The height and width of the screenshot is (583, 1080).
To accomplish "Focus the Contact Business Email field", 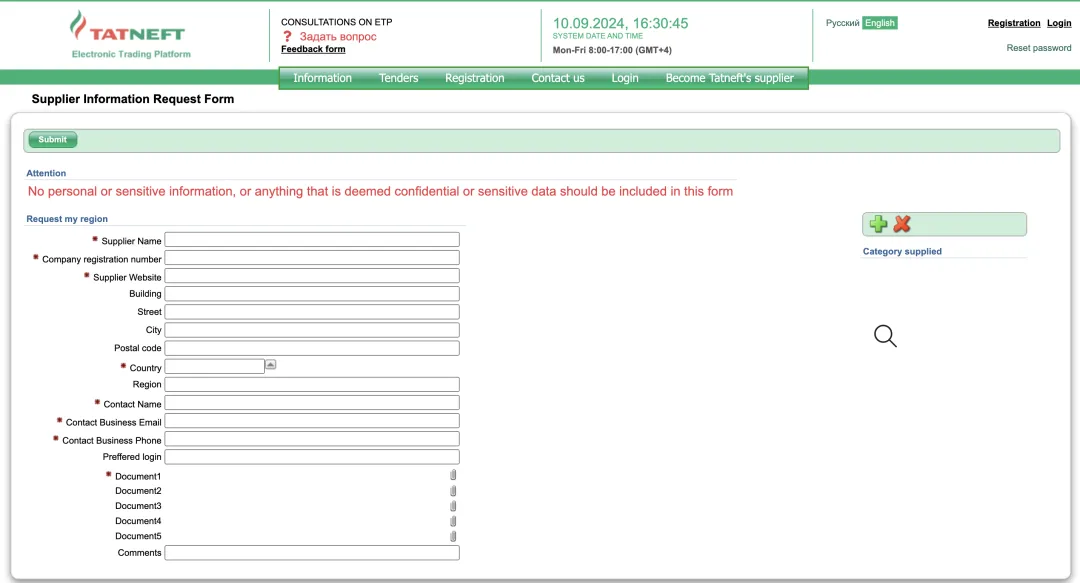I will tap(312, 421).
